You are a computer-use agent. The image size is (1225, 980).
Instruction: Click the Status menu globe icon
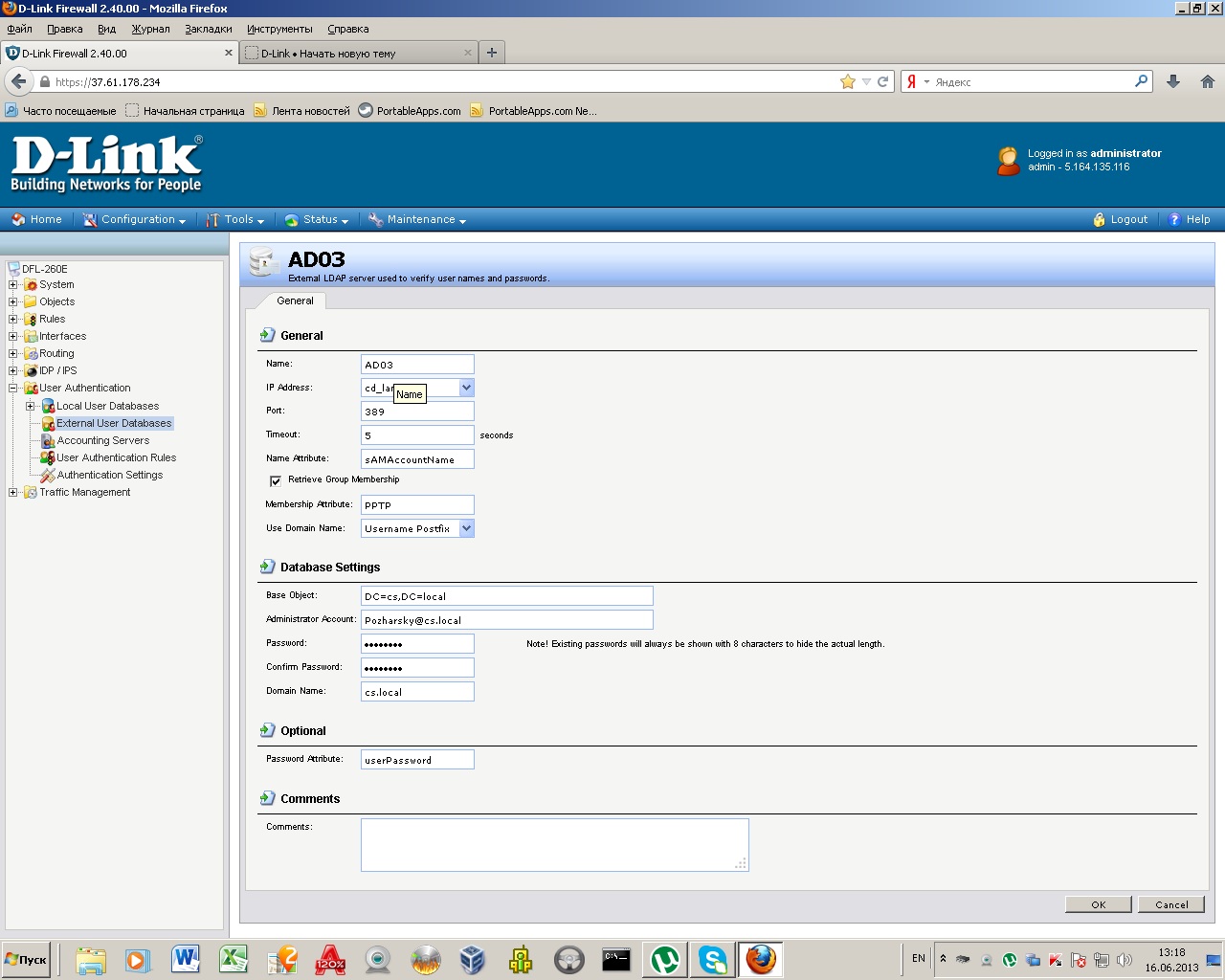click(292, 220)
